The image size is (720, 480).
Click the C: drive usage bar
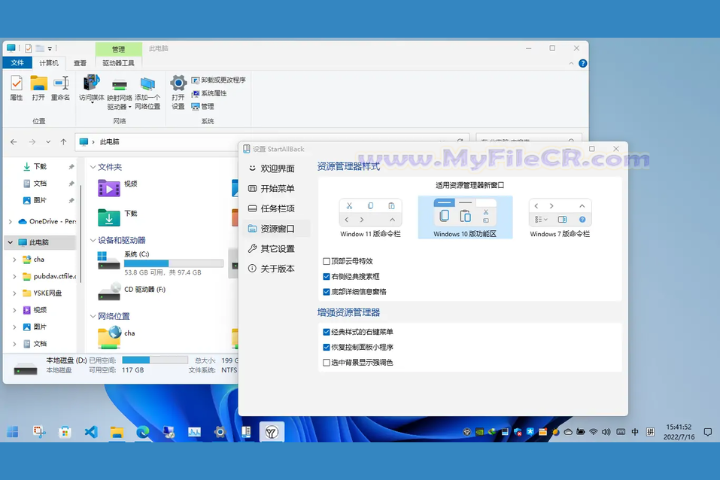click(174, 263)
